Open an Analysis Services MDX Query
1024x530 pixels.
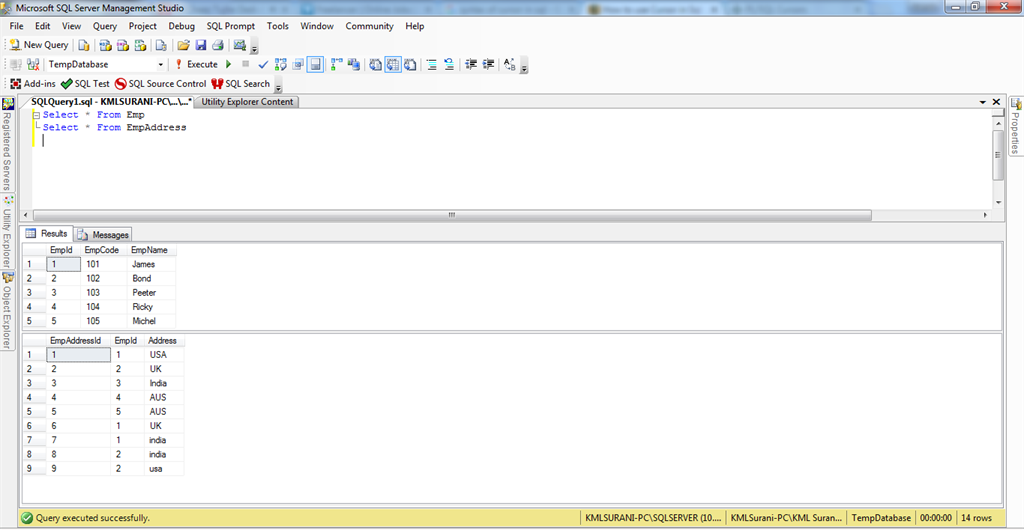coord(105,45)
